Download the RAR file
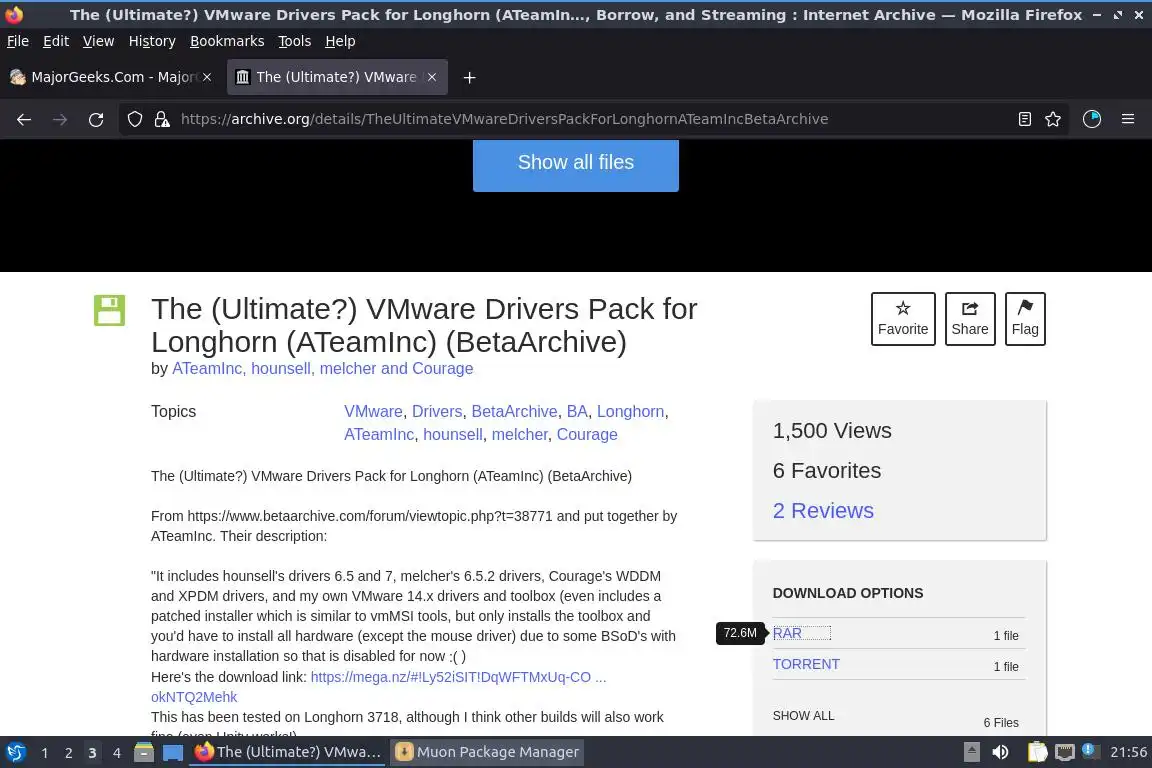 pyautogui.click(x=787, y=633)
